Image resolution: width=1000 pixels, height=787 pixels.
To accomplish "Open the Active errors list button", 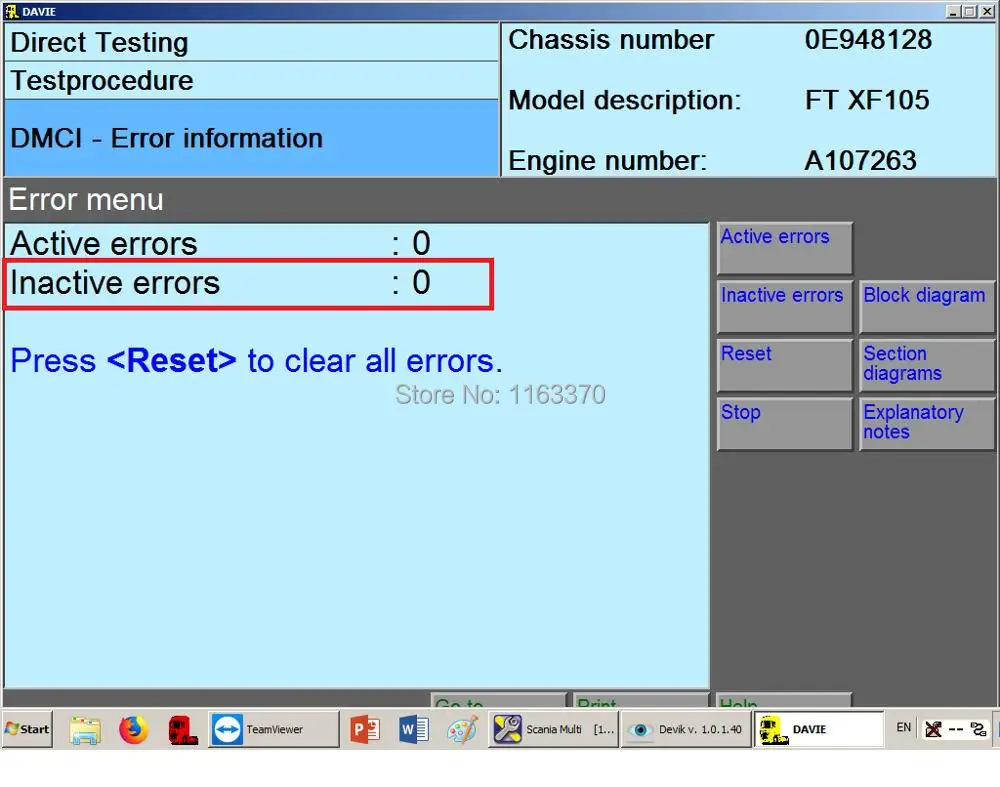I will point(784,248).
